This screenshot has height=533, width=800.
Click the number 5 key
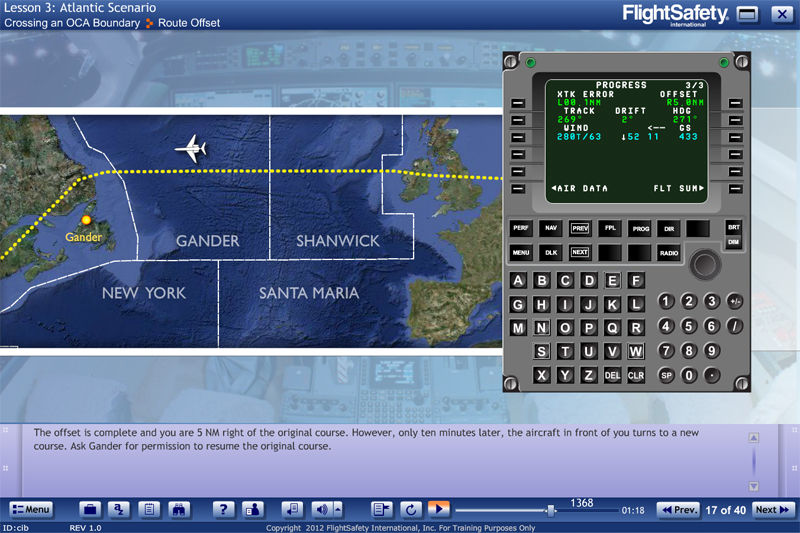tap(689, 325)
